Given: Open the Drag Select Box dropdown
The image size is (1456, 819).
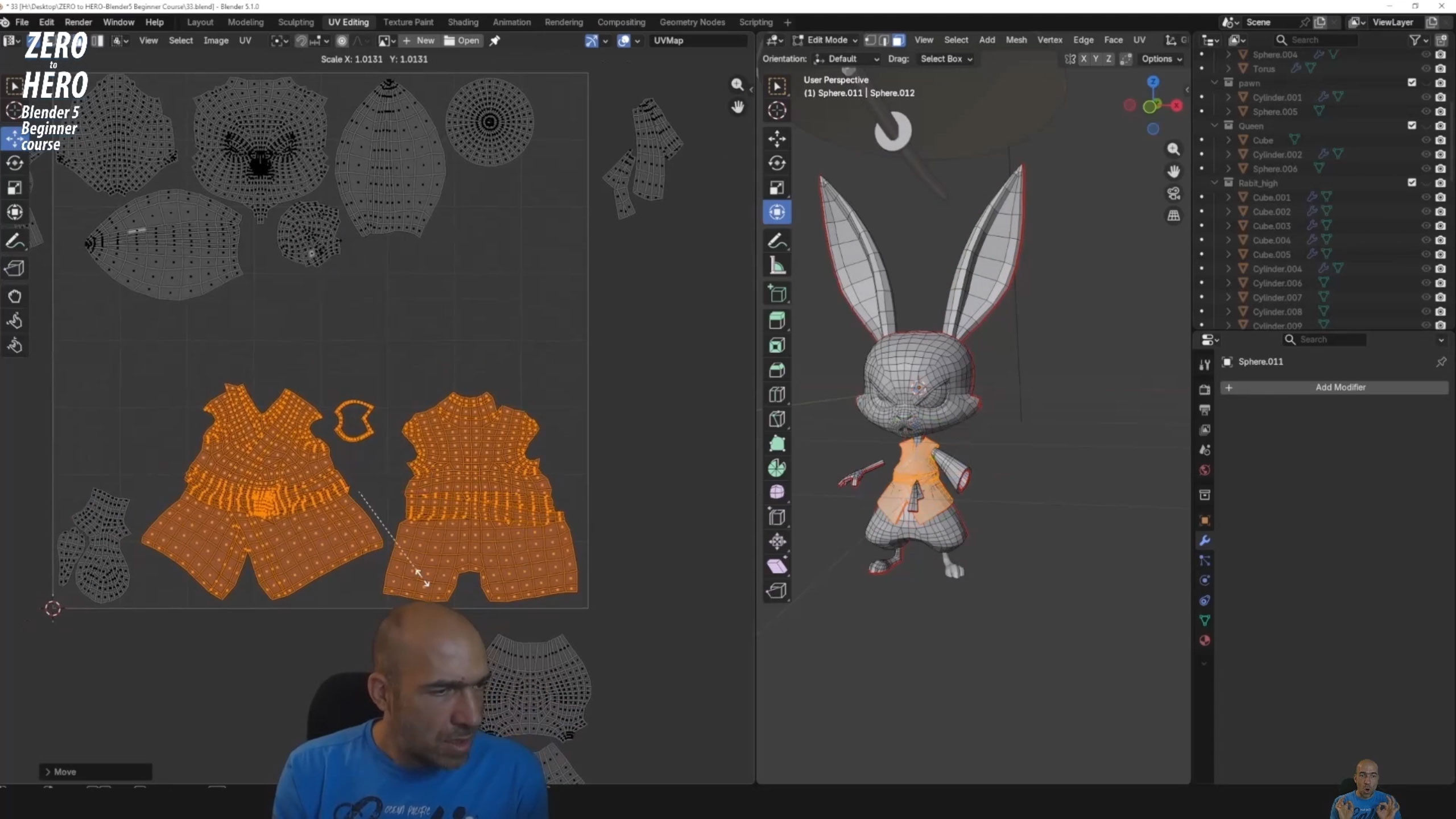Looking at the screenshot, I should click(946, 59).
